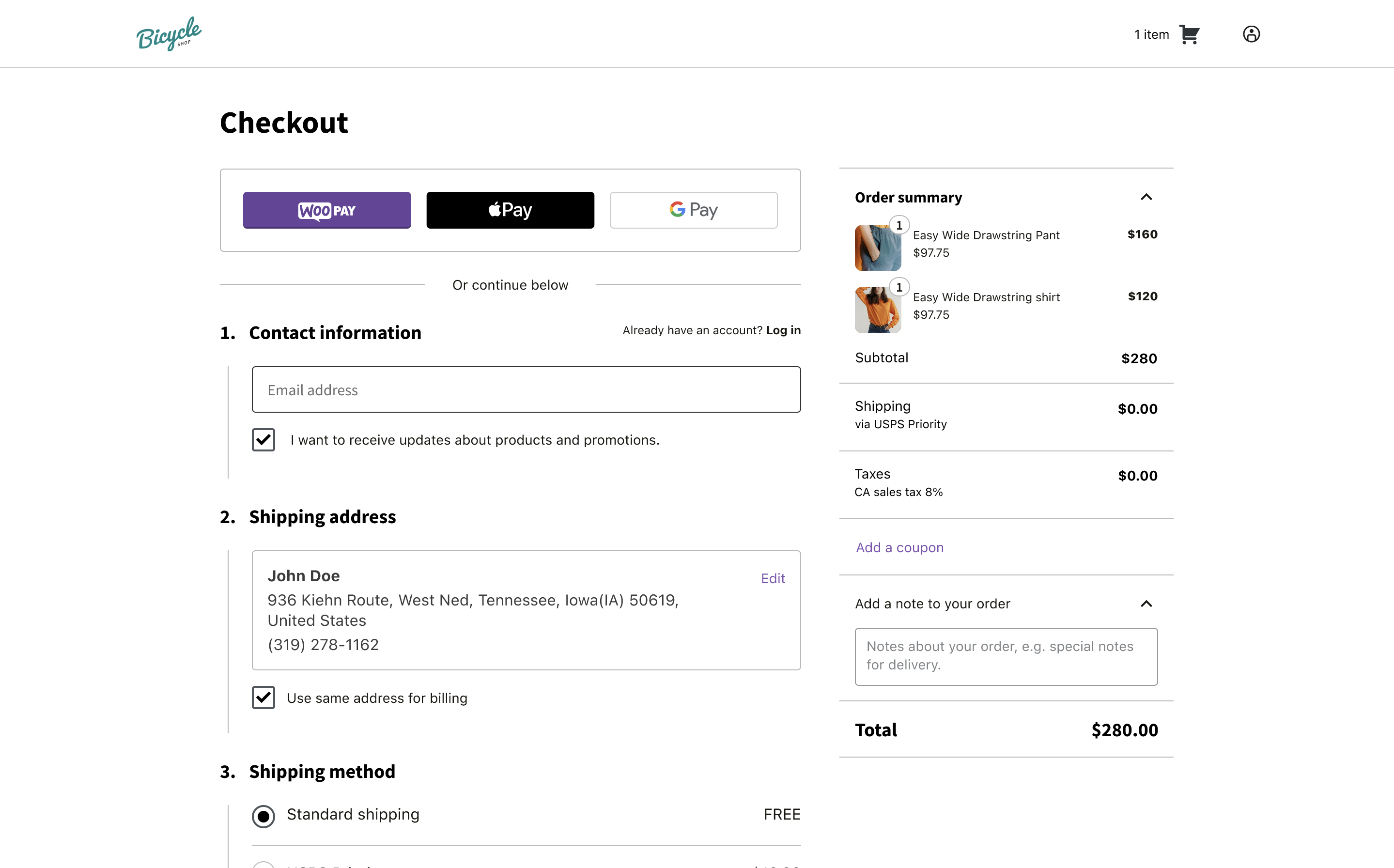The height and width of the screenshot is (868, 1394).
Task: Click the Log in link
Action: point(783,330)
